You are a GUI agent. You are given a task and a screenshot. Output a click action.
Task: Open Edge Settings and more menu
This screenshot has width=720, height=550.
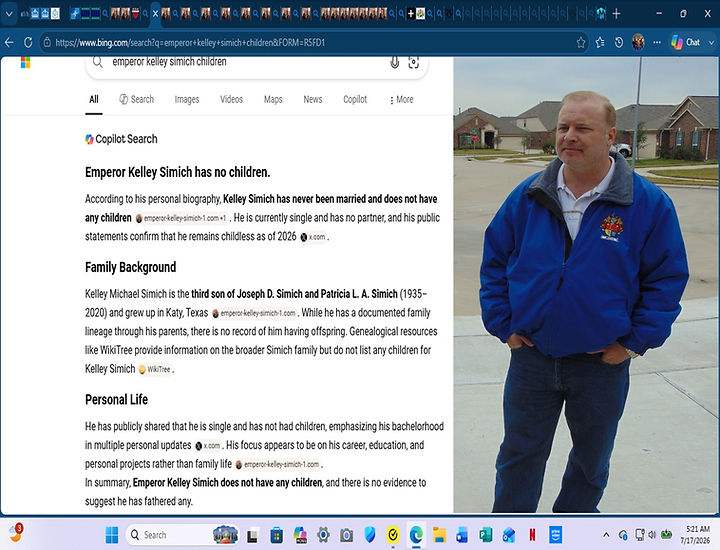tap(657, 43)
